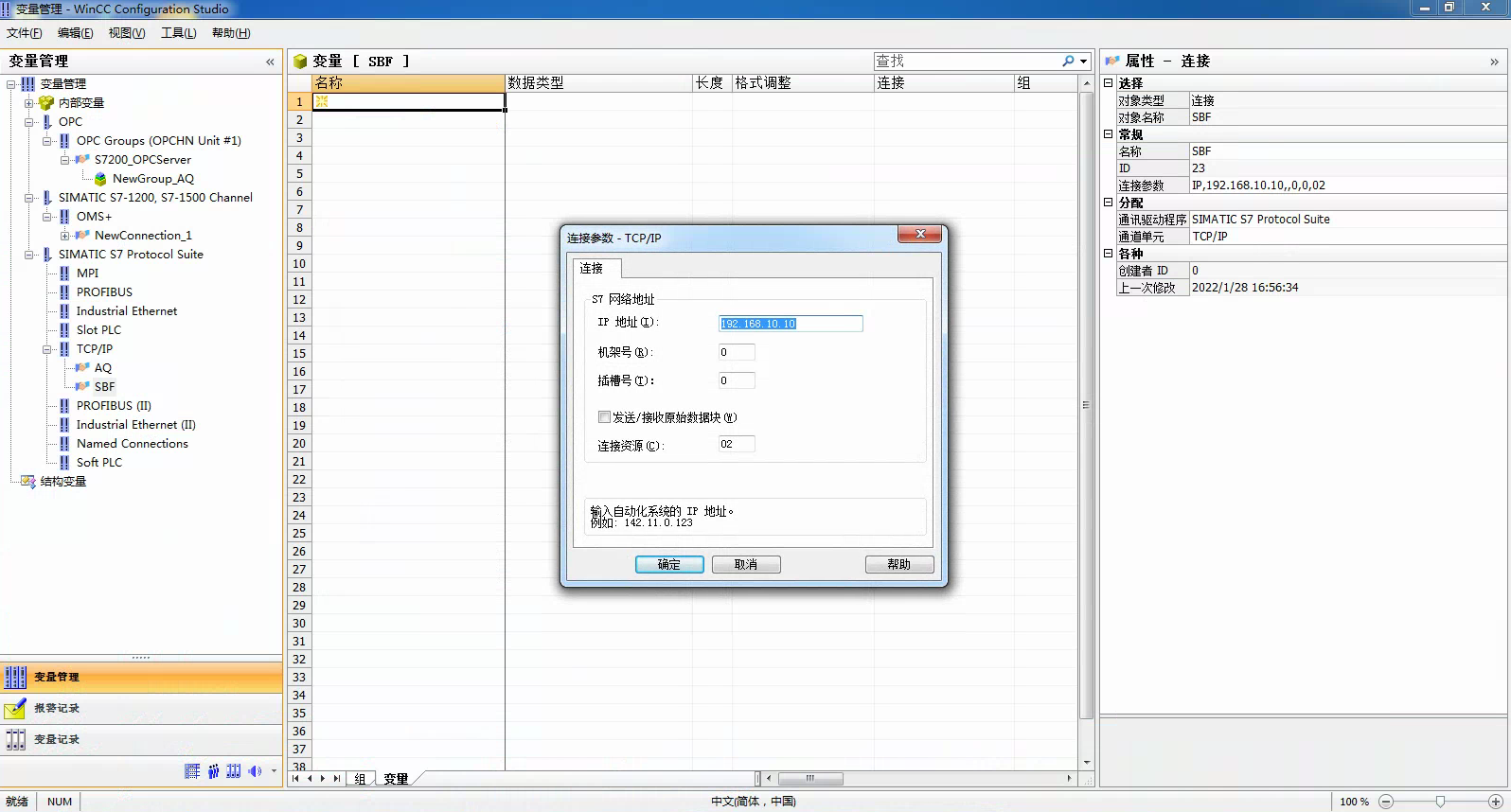The height and width of the screenshot is (812, 1511).
Task: Collapse the 各种 property section
Action: [1108, 253]
